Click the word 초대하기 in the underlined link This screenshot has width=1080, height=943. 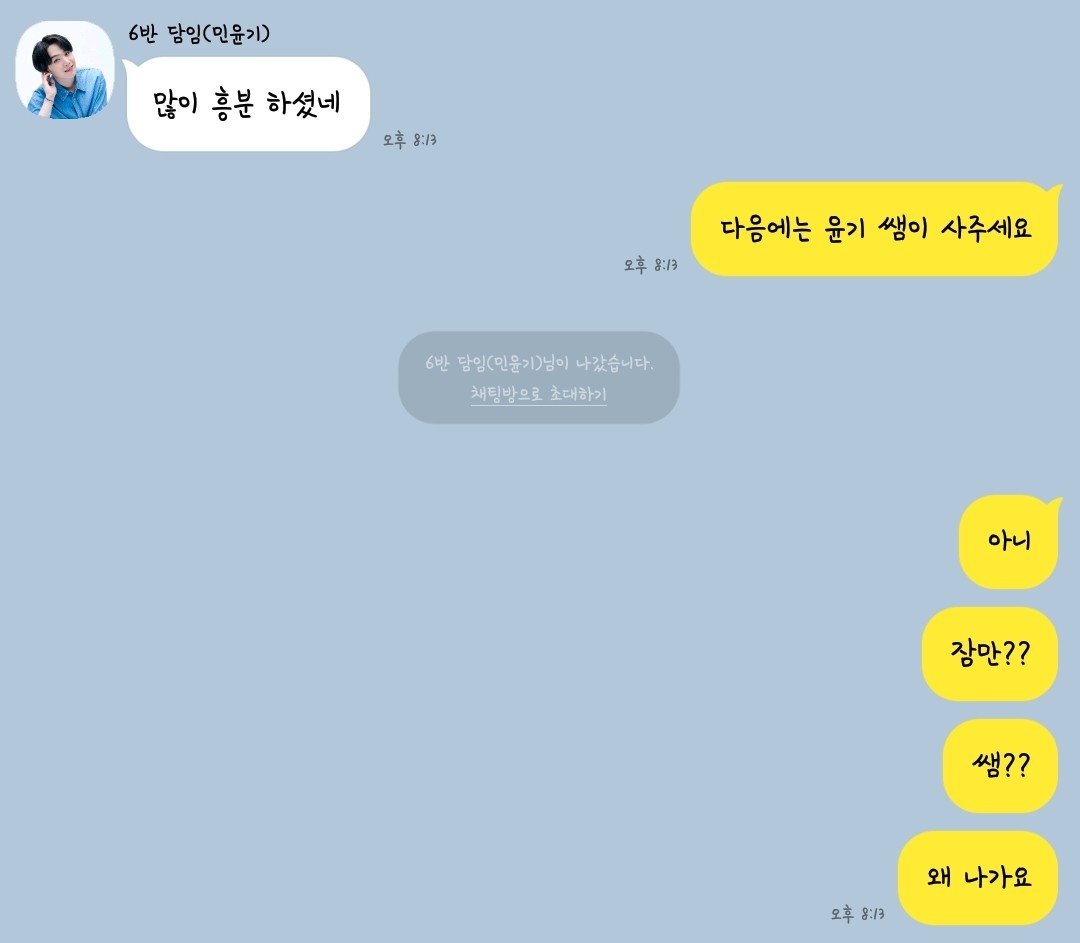point(578,394)
